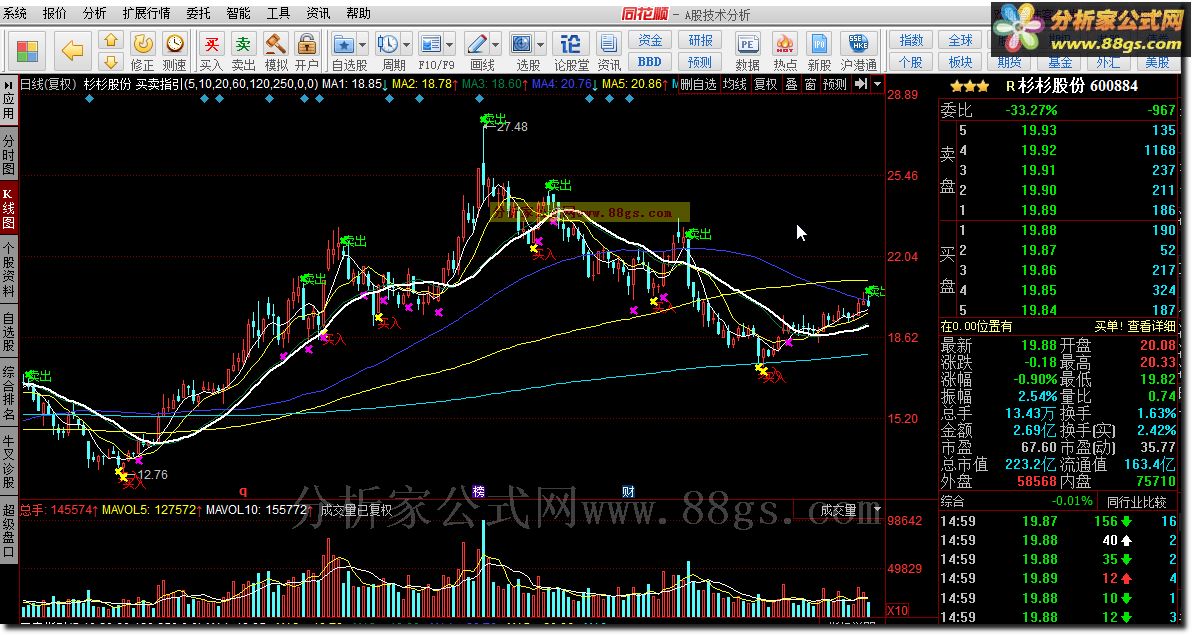Screen dimensions: 1193x635
Task: Toggle 预测 in the chart toolbar
Action: 835,84
